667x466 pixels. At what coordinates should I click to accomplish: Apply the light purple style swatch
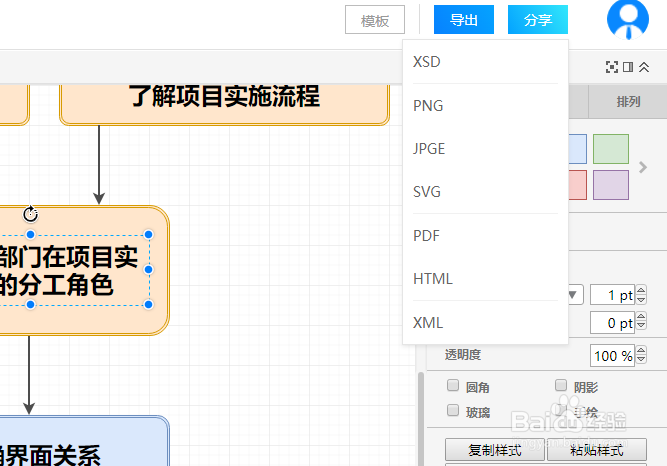pyautogui.click(x=611, y=185)
